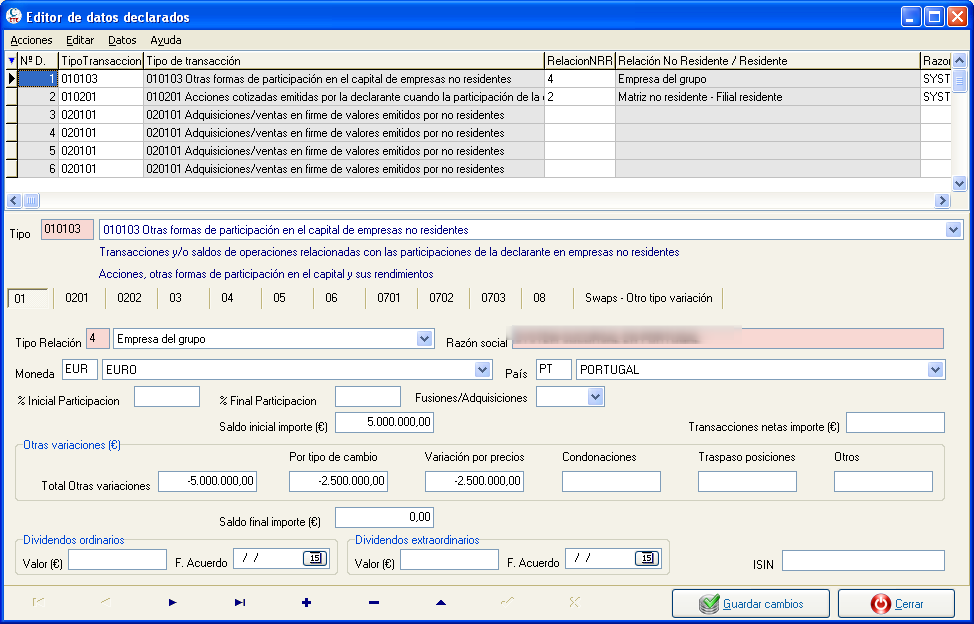Click horizontal scrollbar right arrow of grid
The height and width of the screenshot is (624, 974).
(x=943, y=200)
